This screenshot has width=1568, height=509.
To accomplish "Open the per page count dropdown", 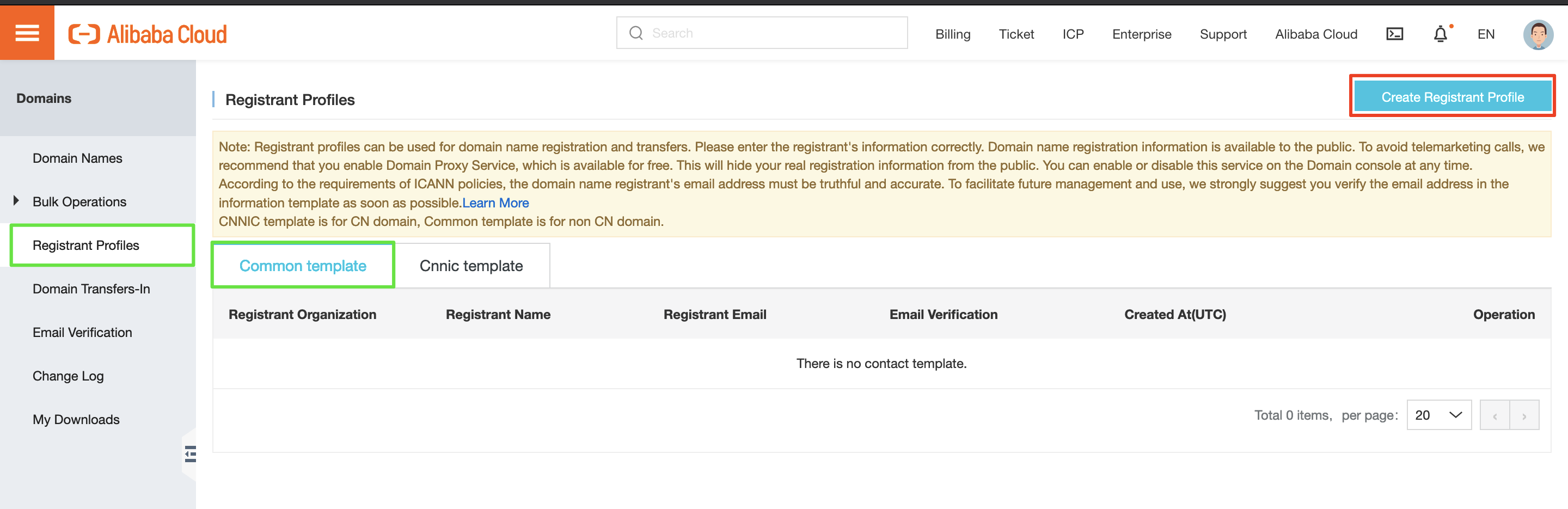I will [1438, 415].
